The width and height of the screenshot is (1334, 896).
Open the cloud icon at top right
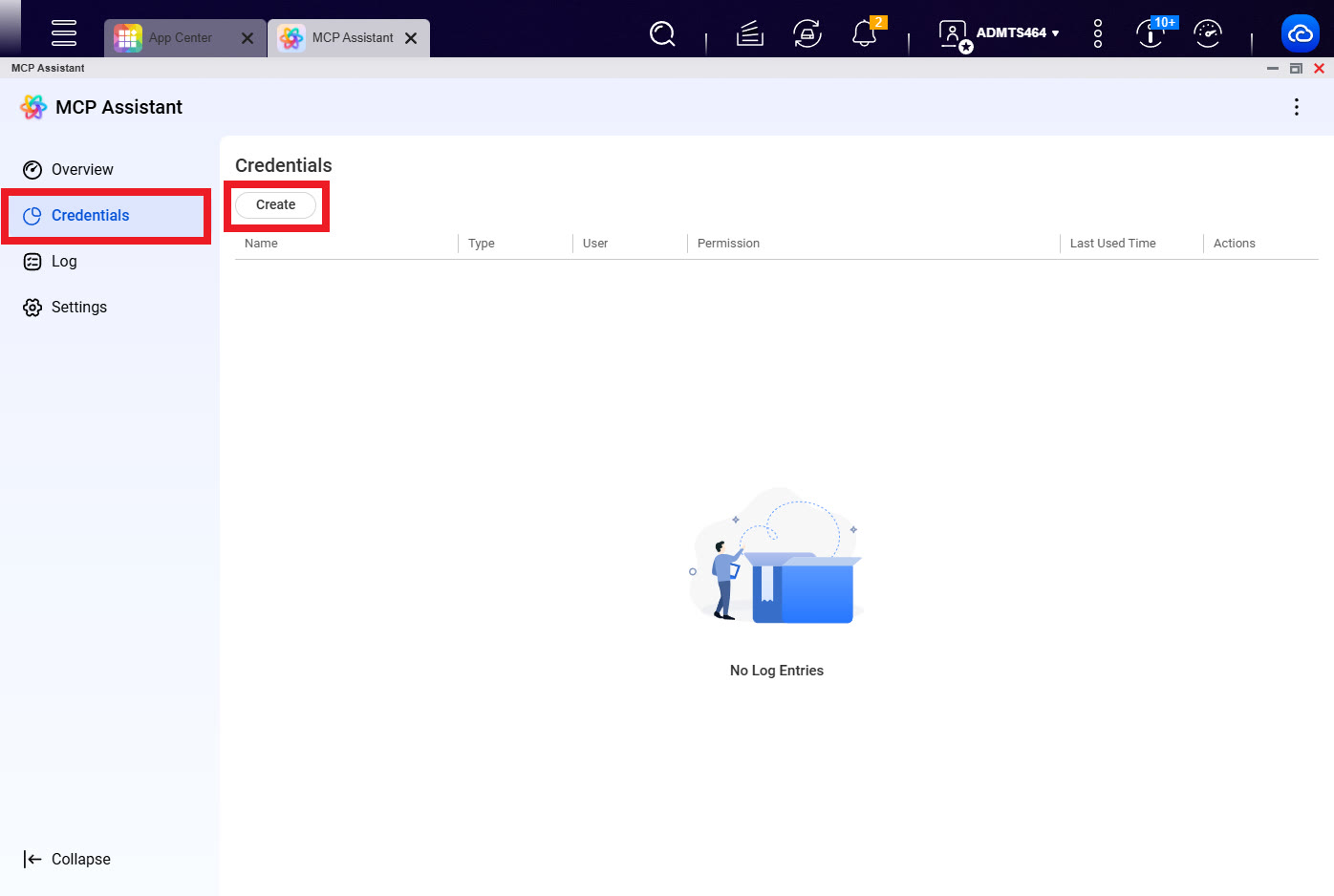1300,34
